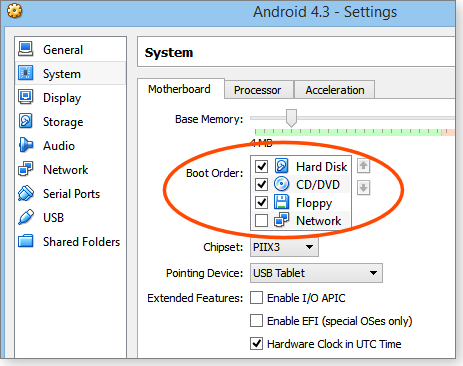Click the General monitor icon in sidebar
Screen dimensions: 463x366
26,49
